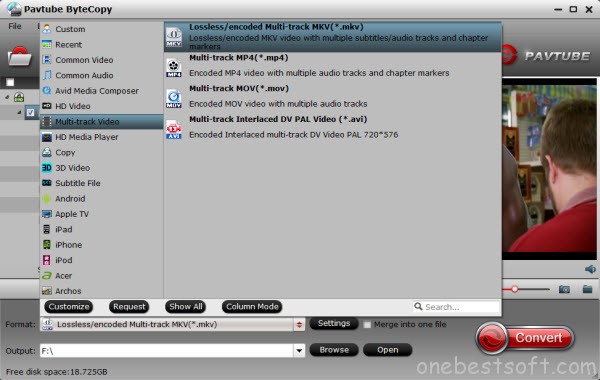Select the Apple TV category text

click(x=72, y=214)
